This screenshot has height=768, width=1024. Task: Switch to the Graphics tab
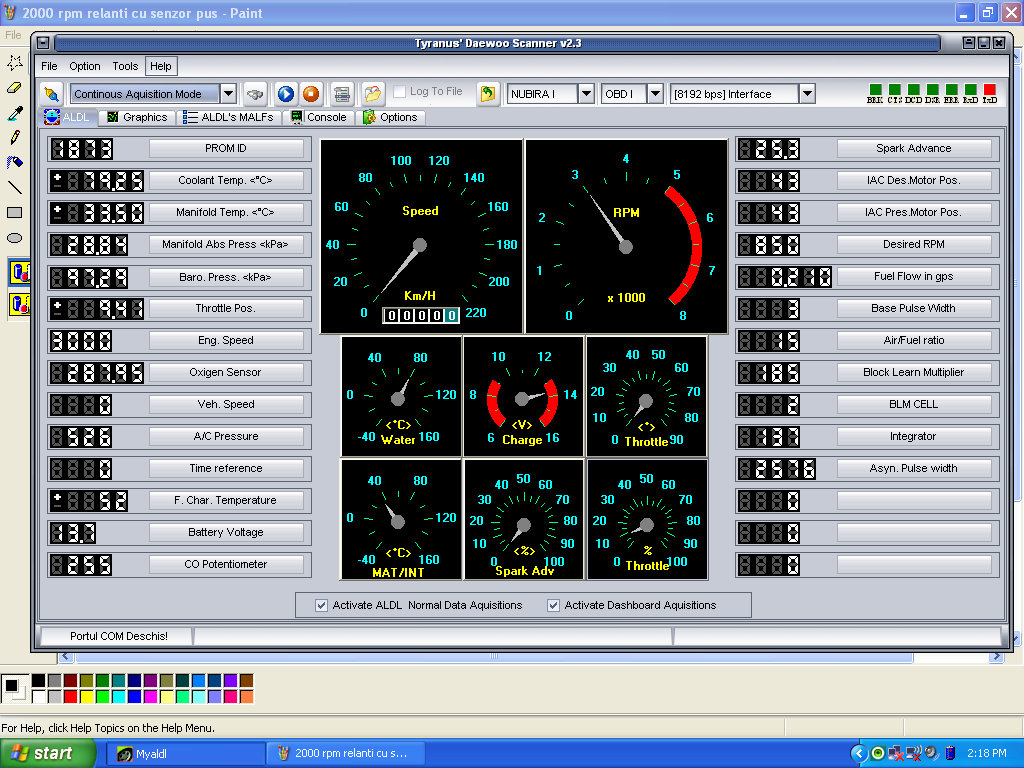coord(138,117)
